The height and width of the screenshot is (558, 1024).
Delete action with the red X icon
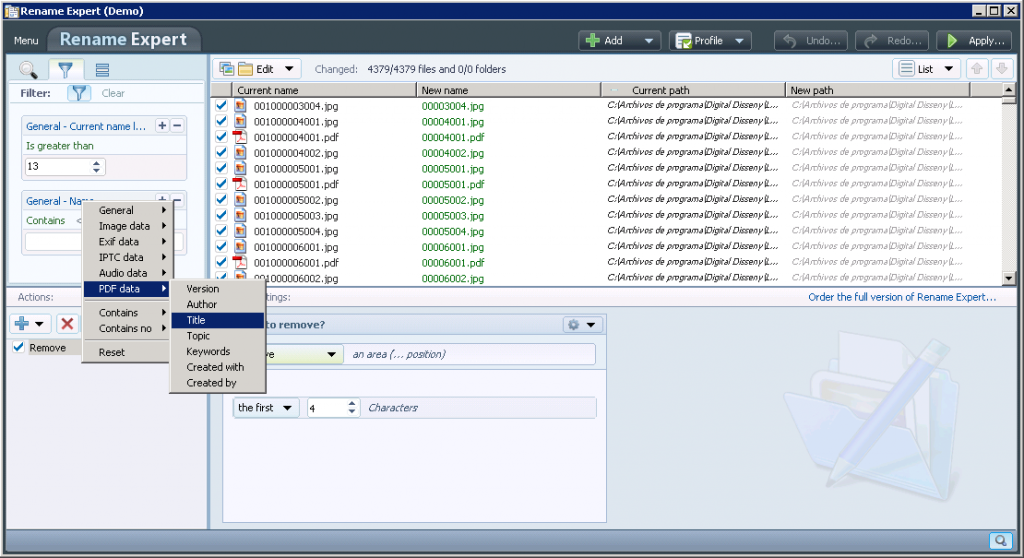(67, 323)
